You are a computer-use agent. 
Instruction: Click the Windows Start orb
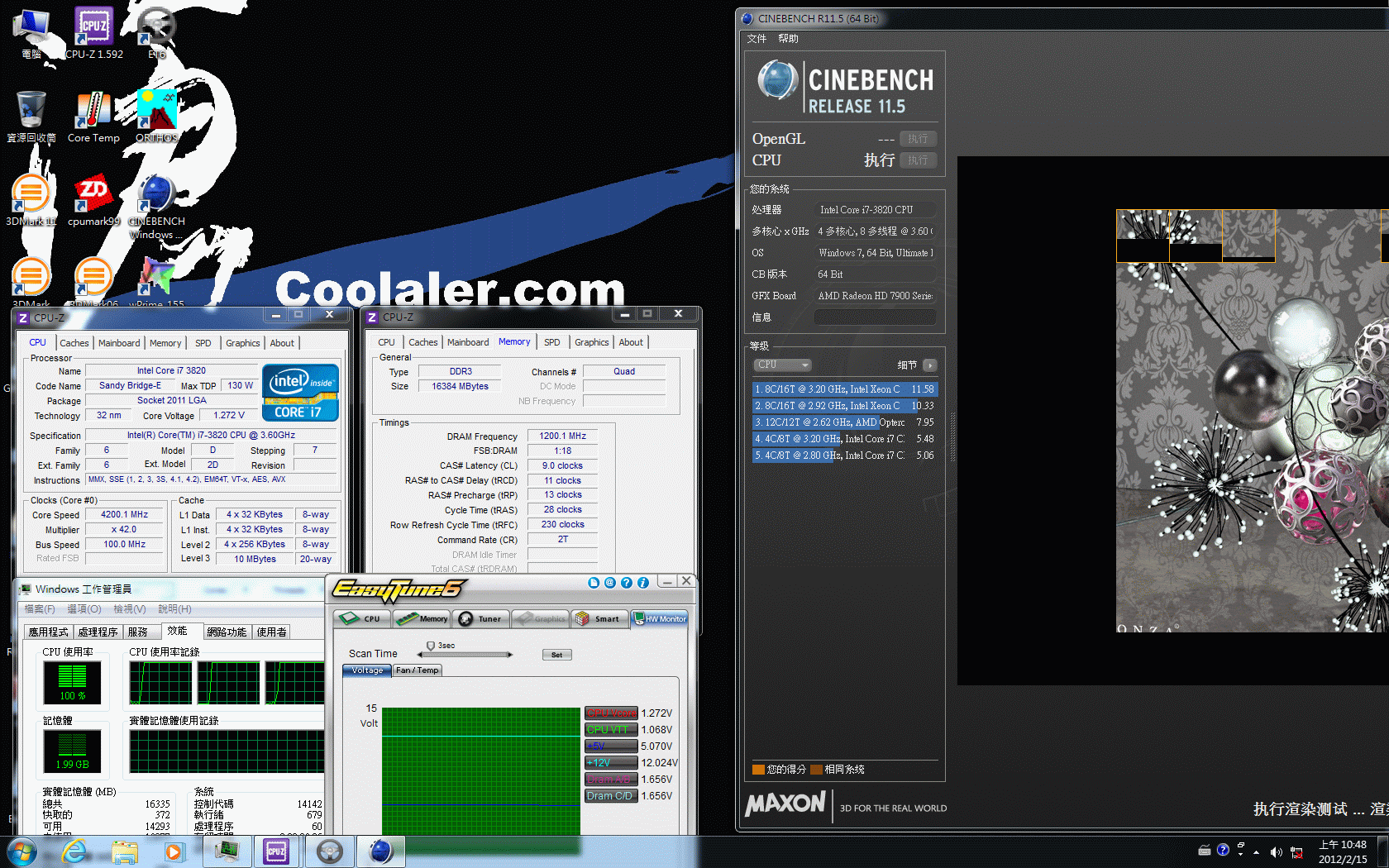(21, 851)
